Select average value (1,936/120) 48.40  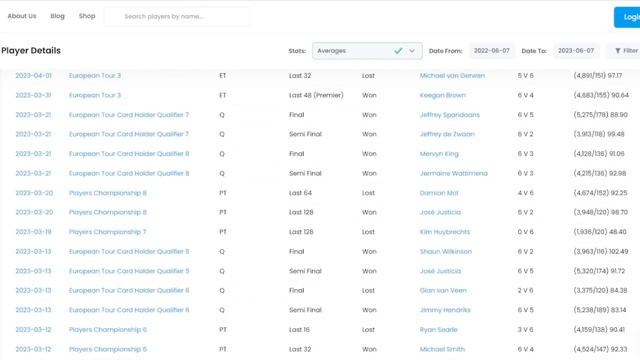pyautogui.click(x=600, y=232)
